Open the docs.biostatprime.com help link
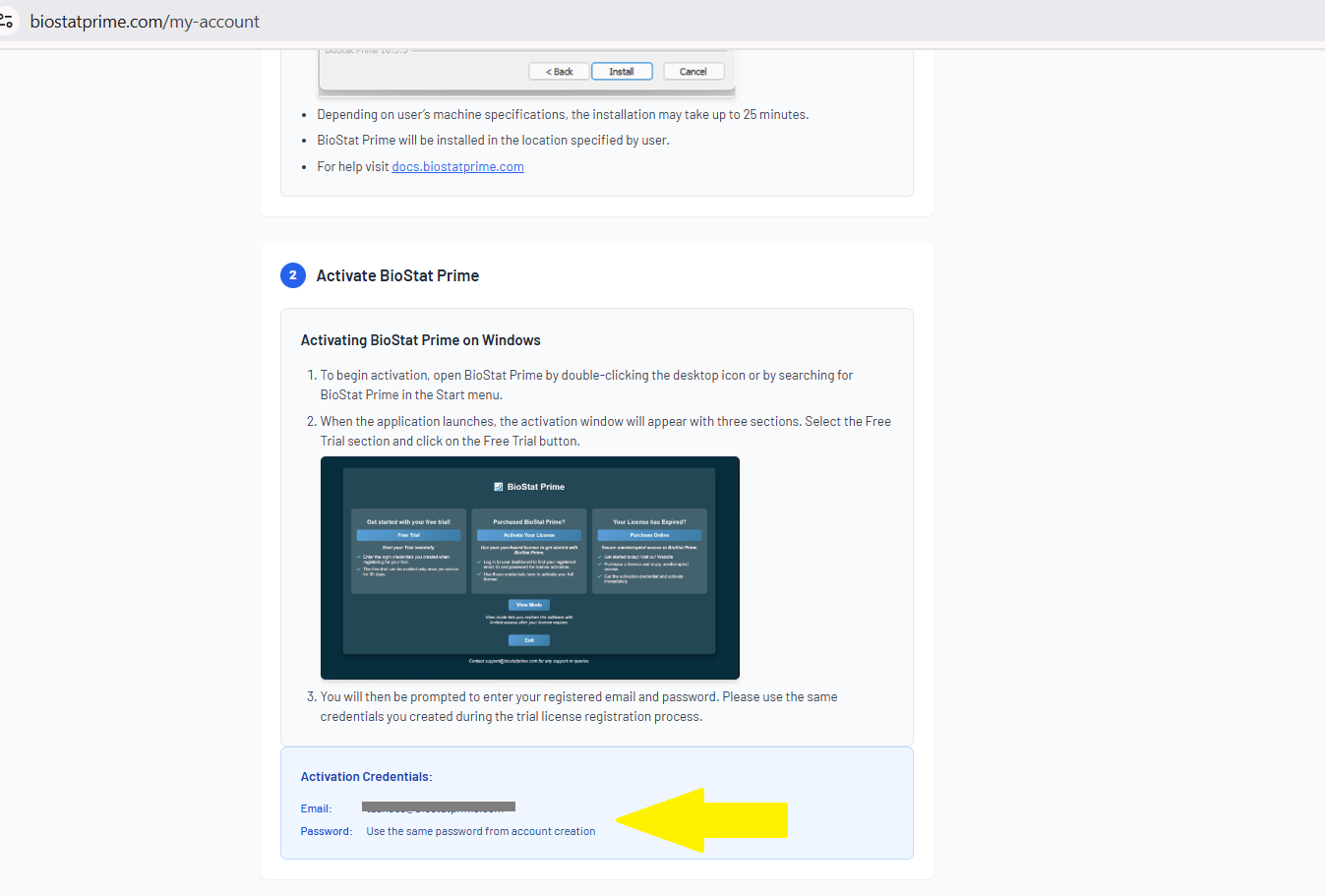The width and height of the screenshot is (1325, 896). click(x=457, y=167)
